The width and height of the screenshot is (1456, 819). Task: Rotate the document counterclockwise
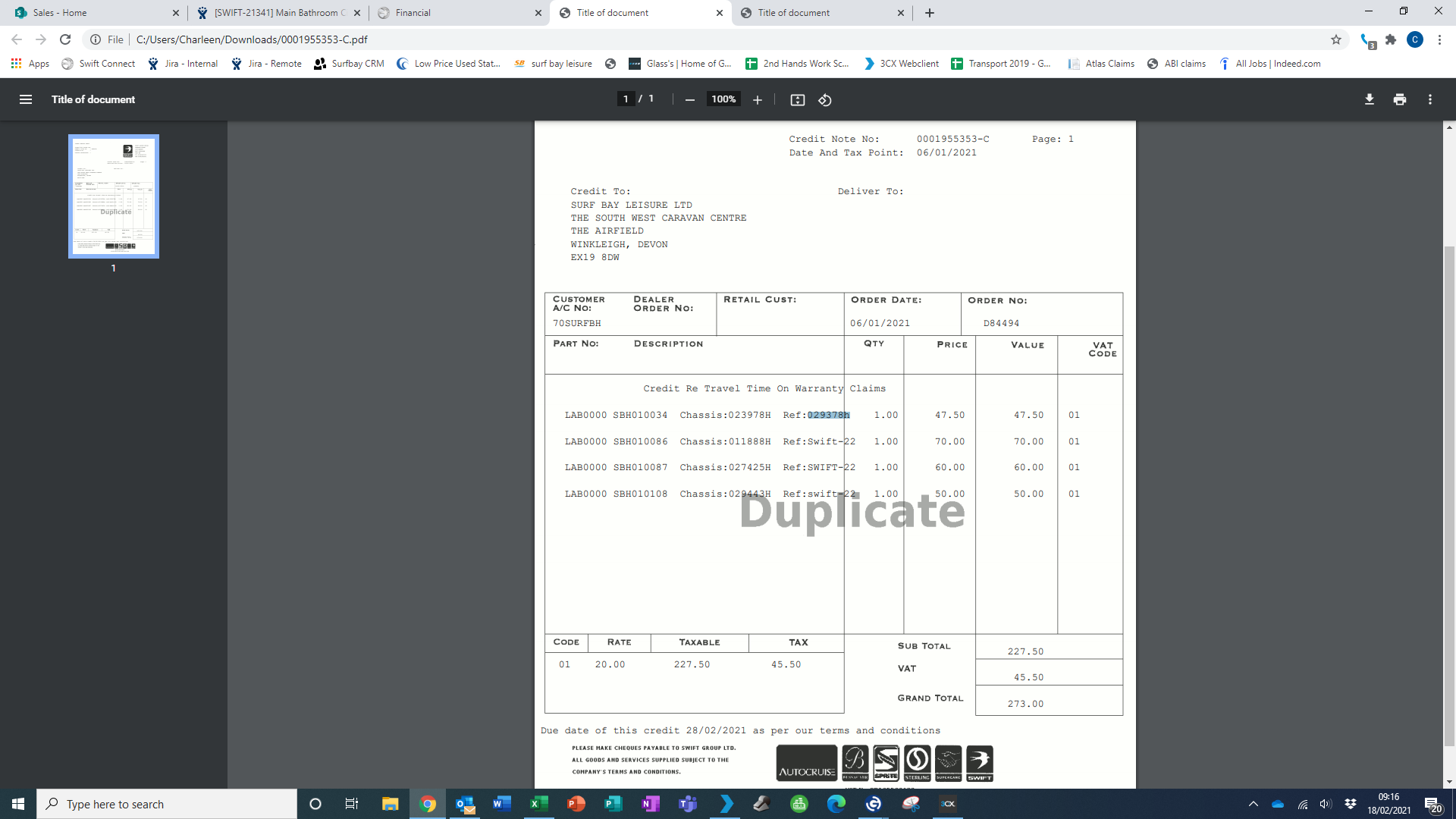825,100
